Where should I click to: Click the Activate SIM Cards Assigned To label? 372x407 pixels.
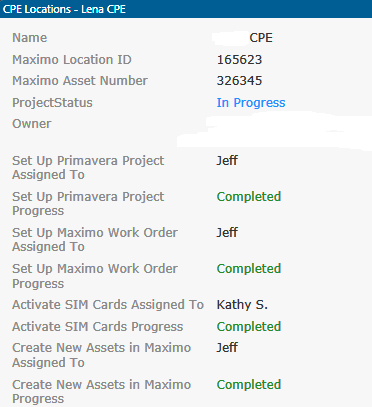coord(108,305)
